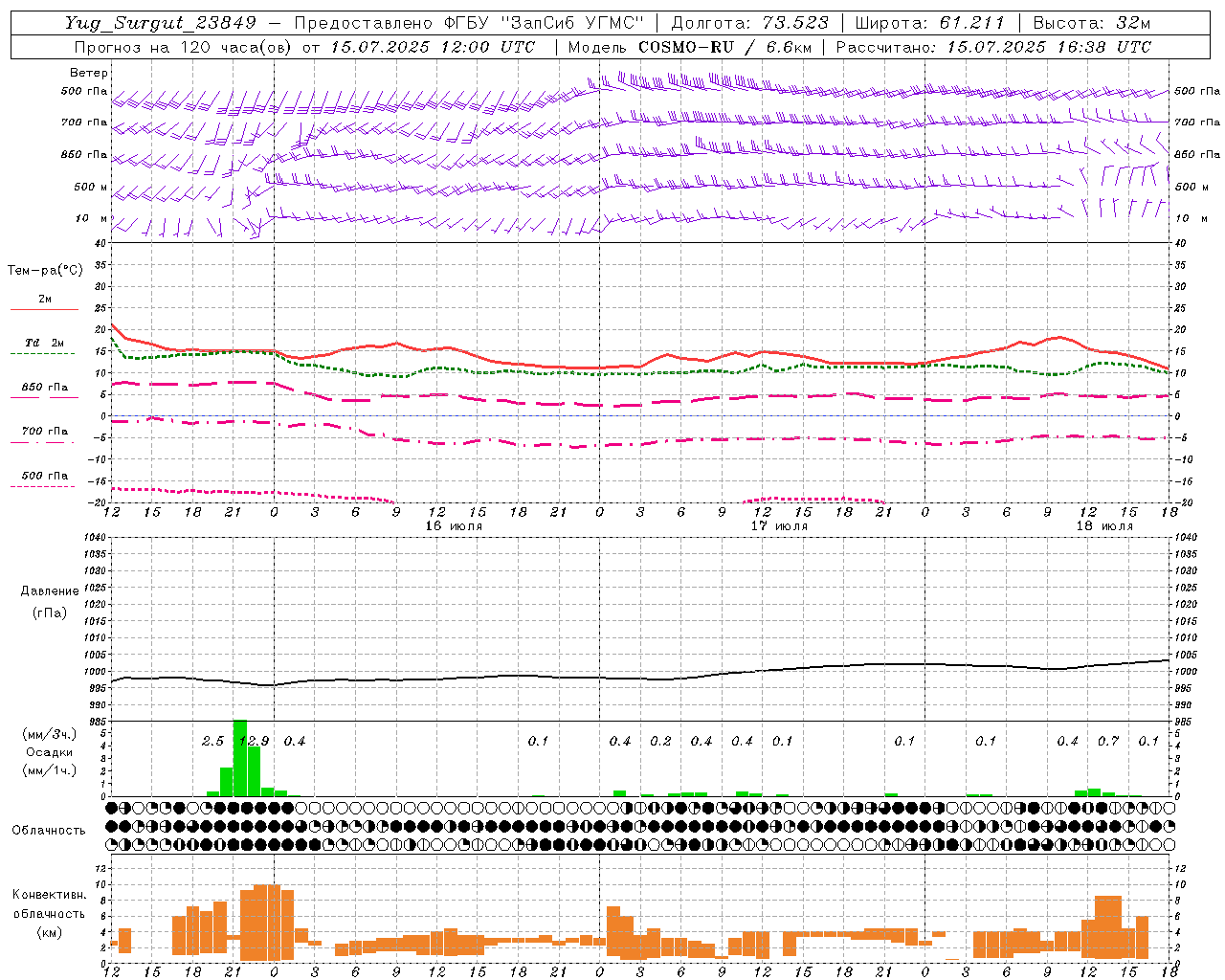Click the 18 июля date label
Image resolution: width=1225 pixels, height=980 pixels.
1104,526
